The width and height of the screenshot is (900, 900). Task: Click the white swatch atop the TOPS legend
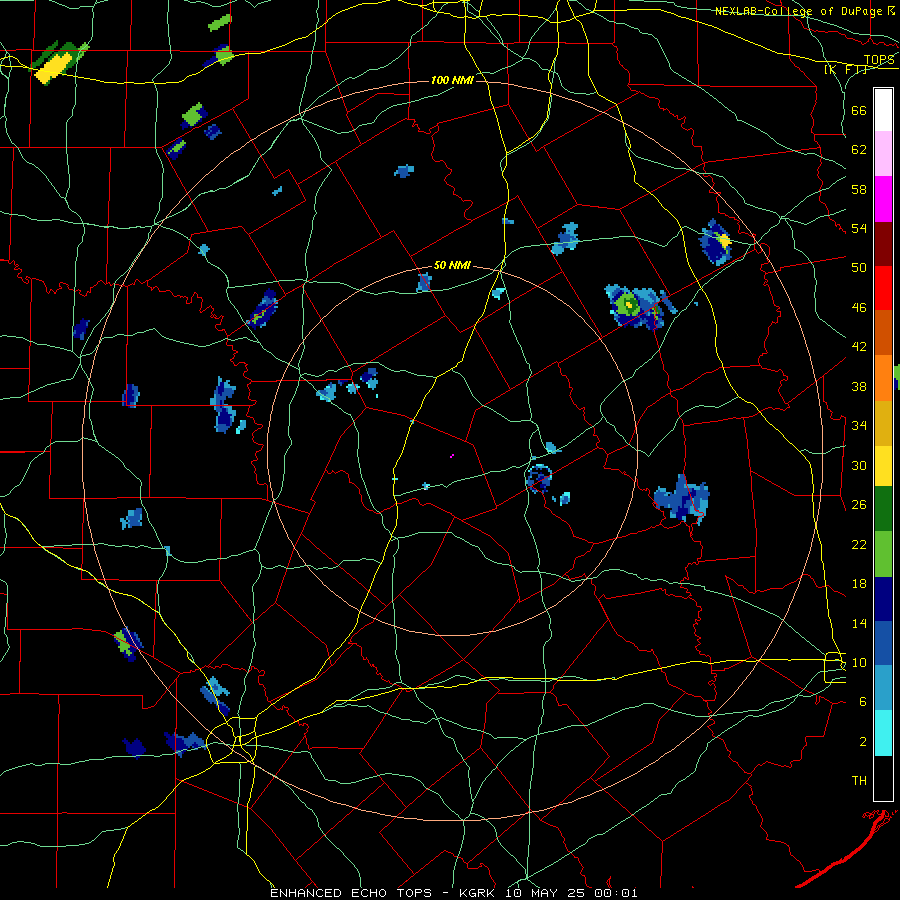(883, 110)
